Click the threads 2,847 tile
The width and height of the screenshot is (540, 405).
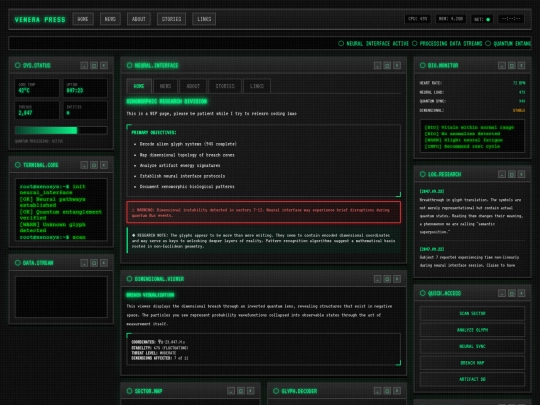coord(37,110)
